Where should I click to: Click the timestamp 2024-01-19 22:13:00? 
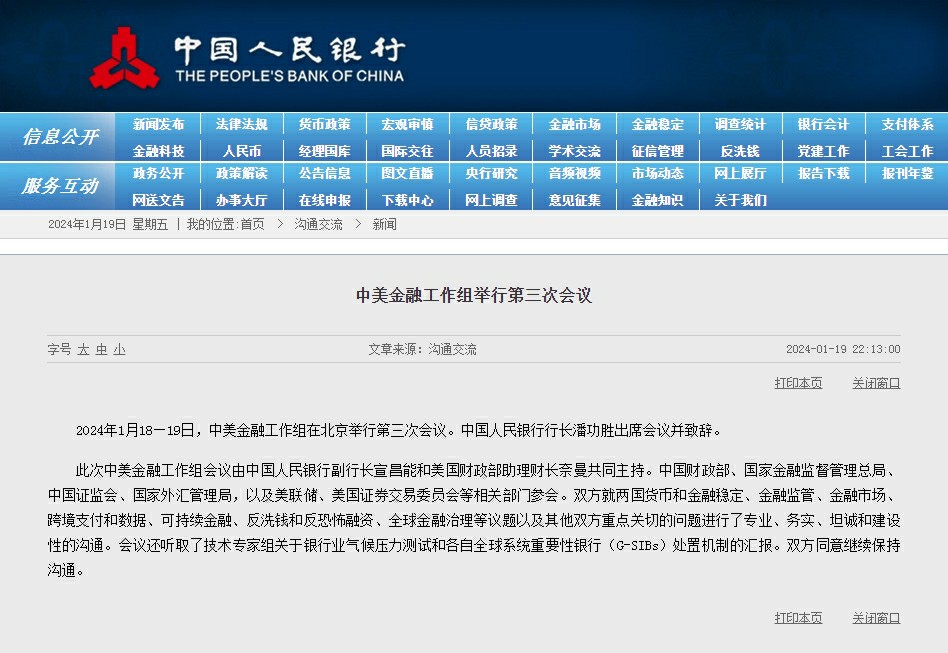(843, 349)
